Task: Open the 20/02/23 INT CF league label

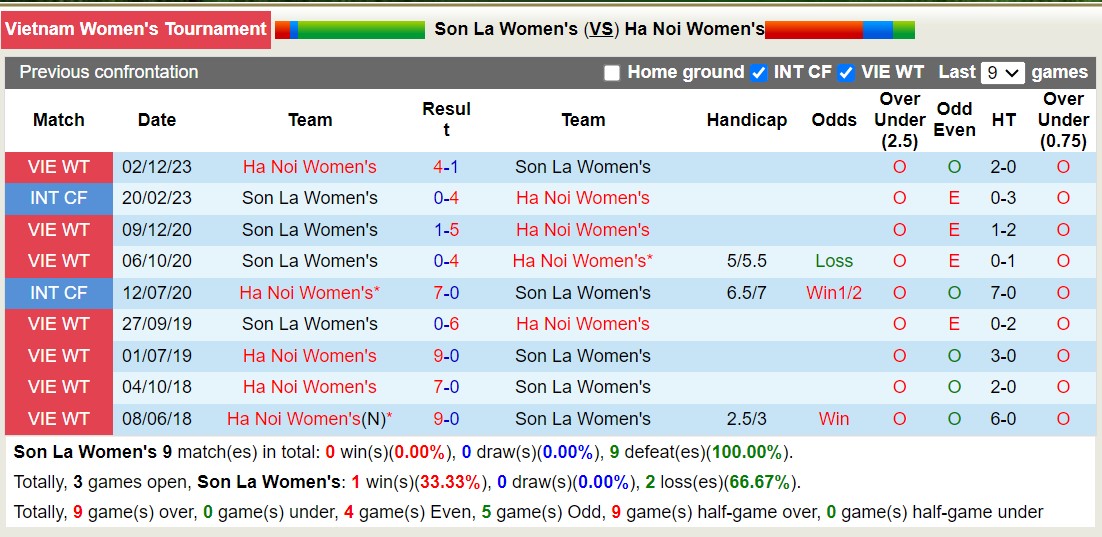Action: [x=59, y=198]
